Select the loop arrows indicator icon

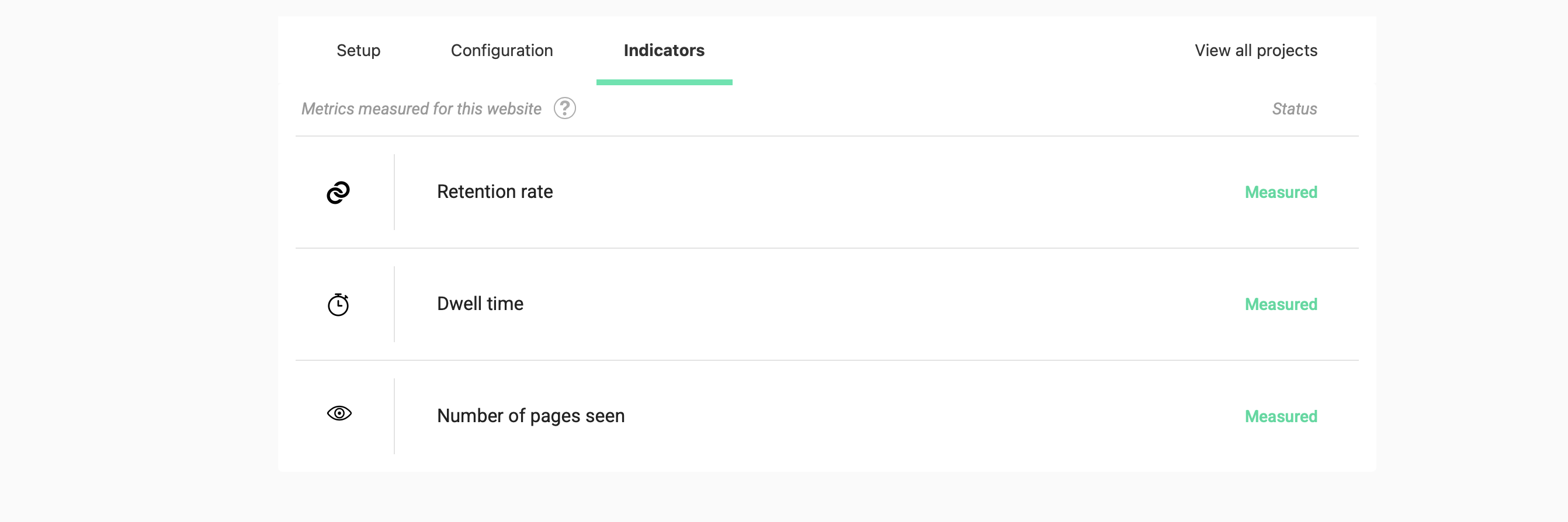[x=338, y=192]
